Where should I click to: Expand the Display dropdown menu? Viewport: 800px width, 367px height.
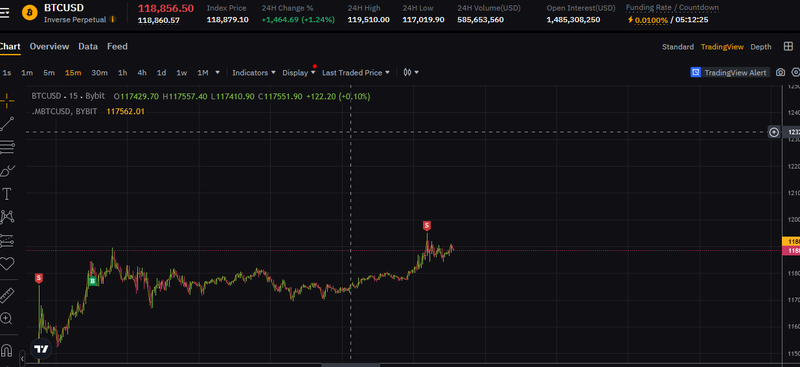pos(299,72)
